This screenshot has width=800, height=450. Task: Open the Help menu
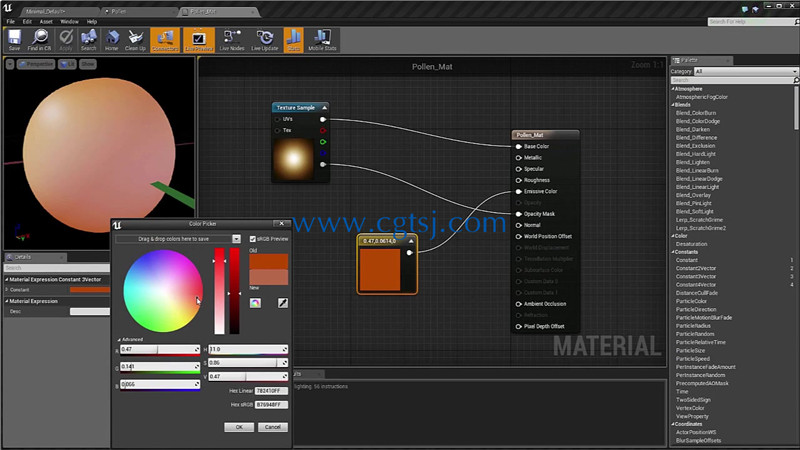point(92,21)
